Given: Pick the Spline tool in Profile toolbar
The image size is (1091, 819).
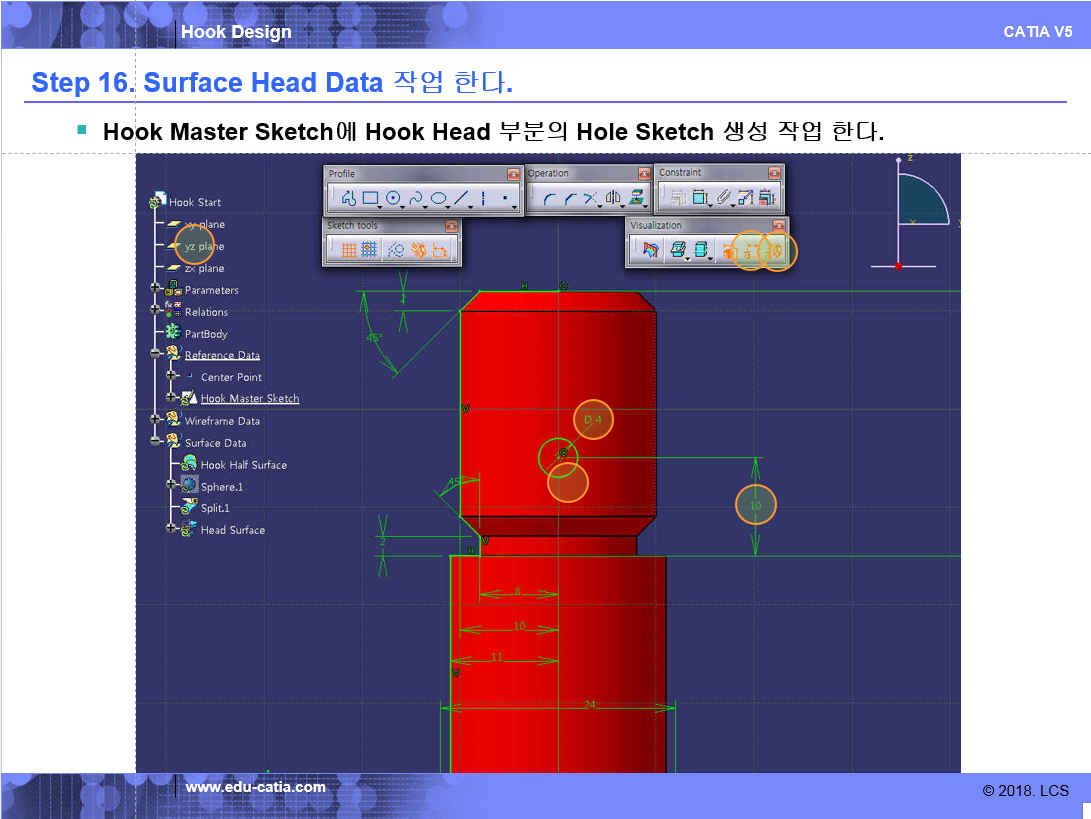Looking at the screenshot, I should point(416,198).
